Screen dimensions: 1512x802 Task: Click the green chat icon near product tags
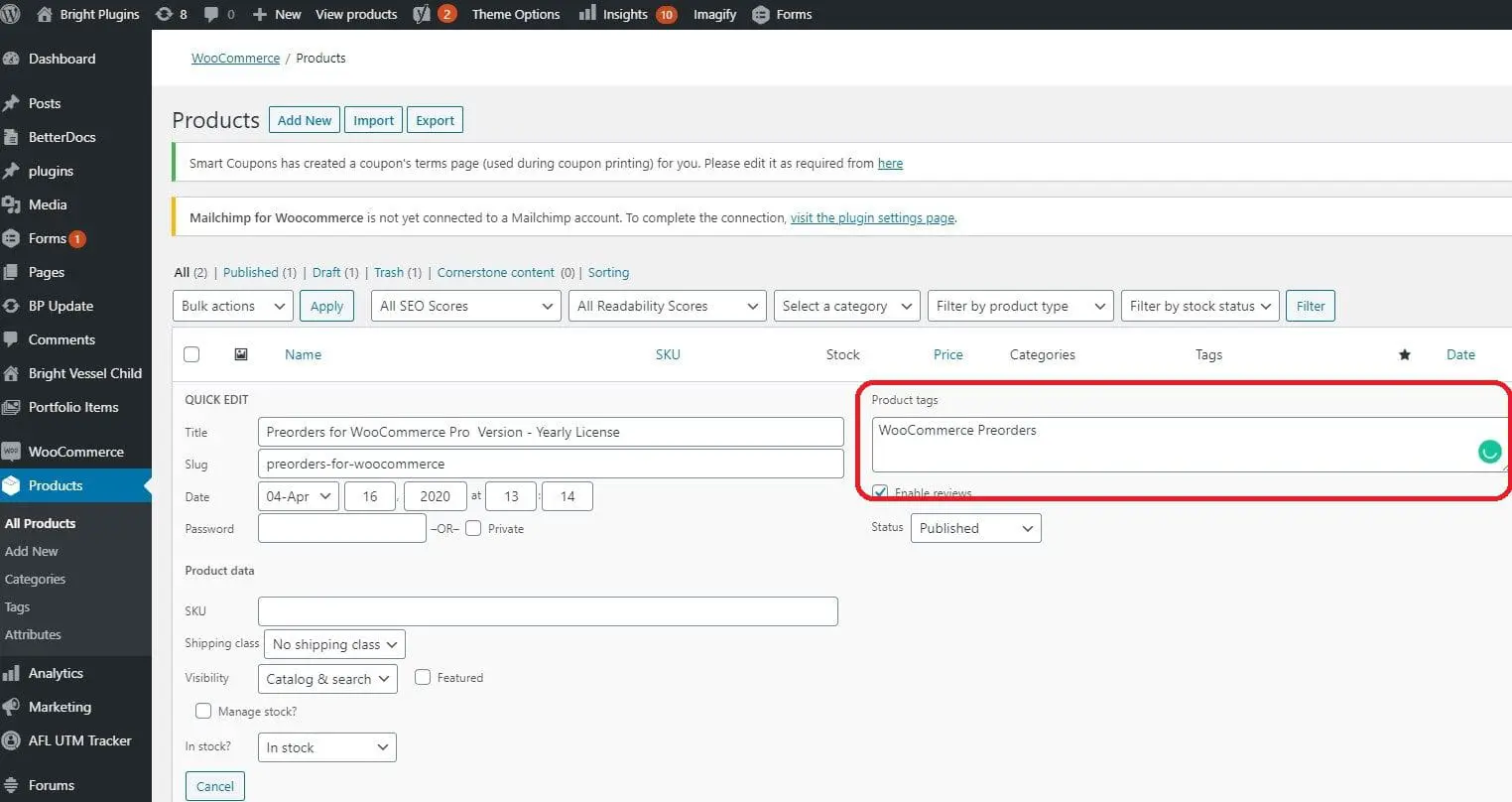(x=1489, y=452)
